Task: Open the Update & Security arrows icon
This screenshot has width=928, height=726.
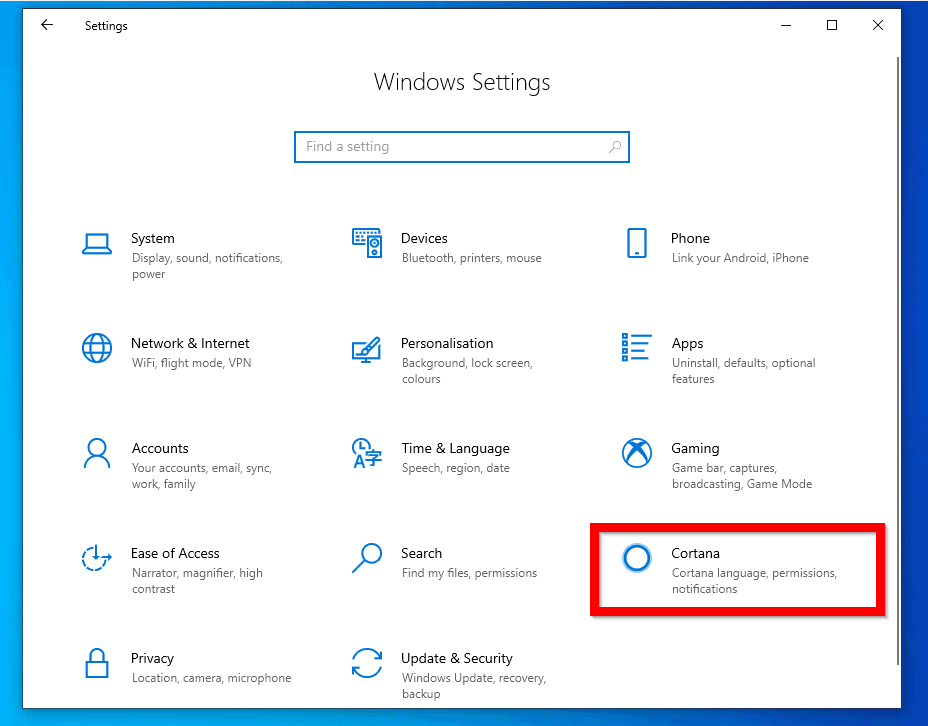Action: (367, 663)
